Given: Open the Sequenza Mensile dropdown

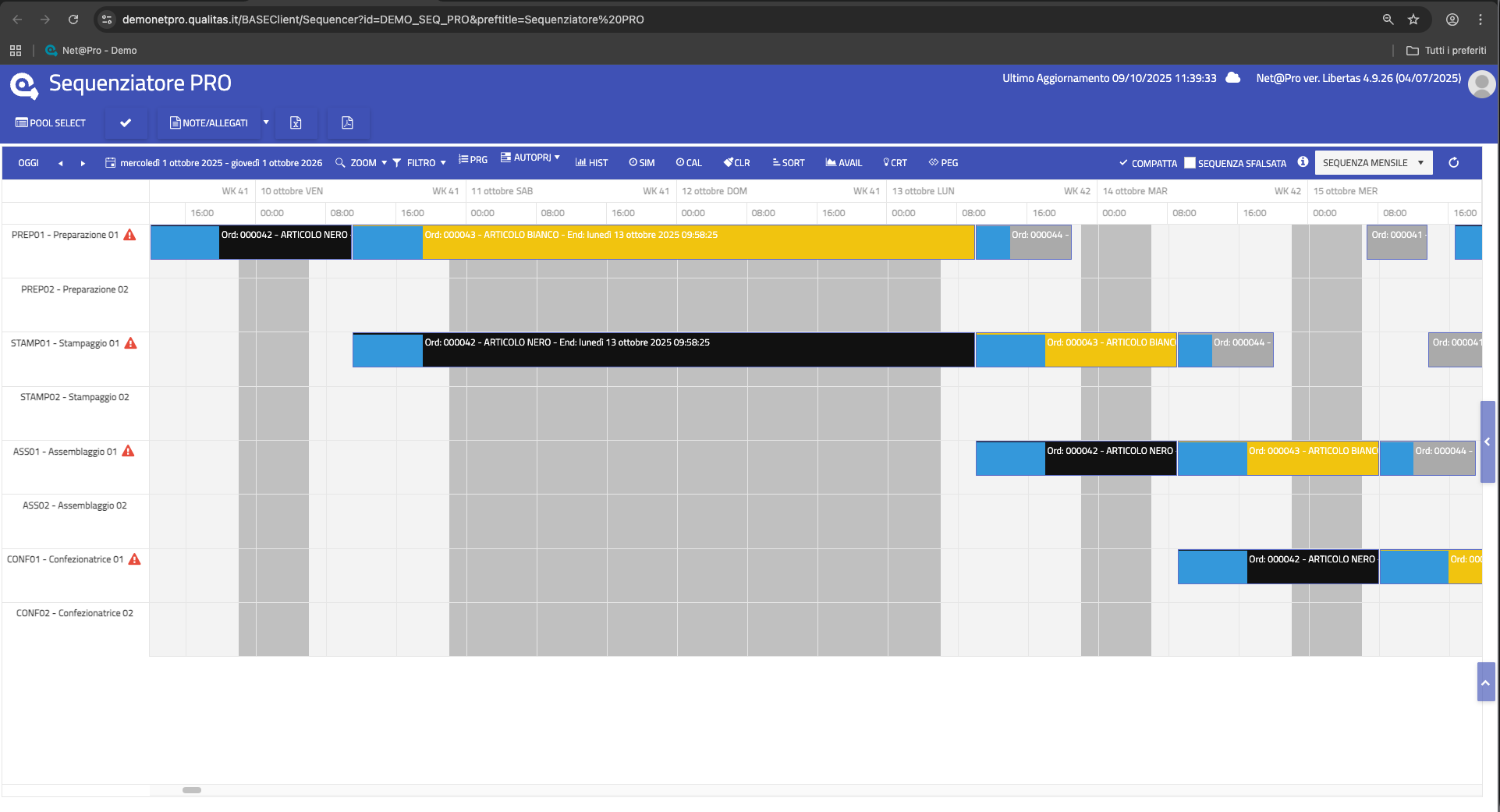Looking at the screenshot, I should [x=1373, y=163].
